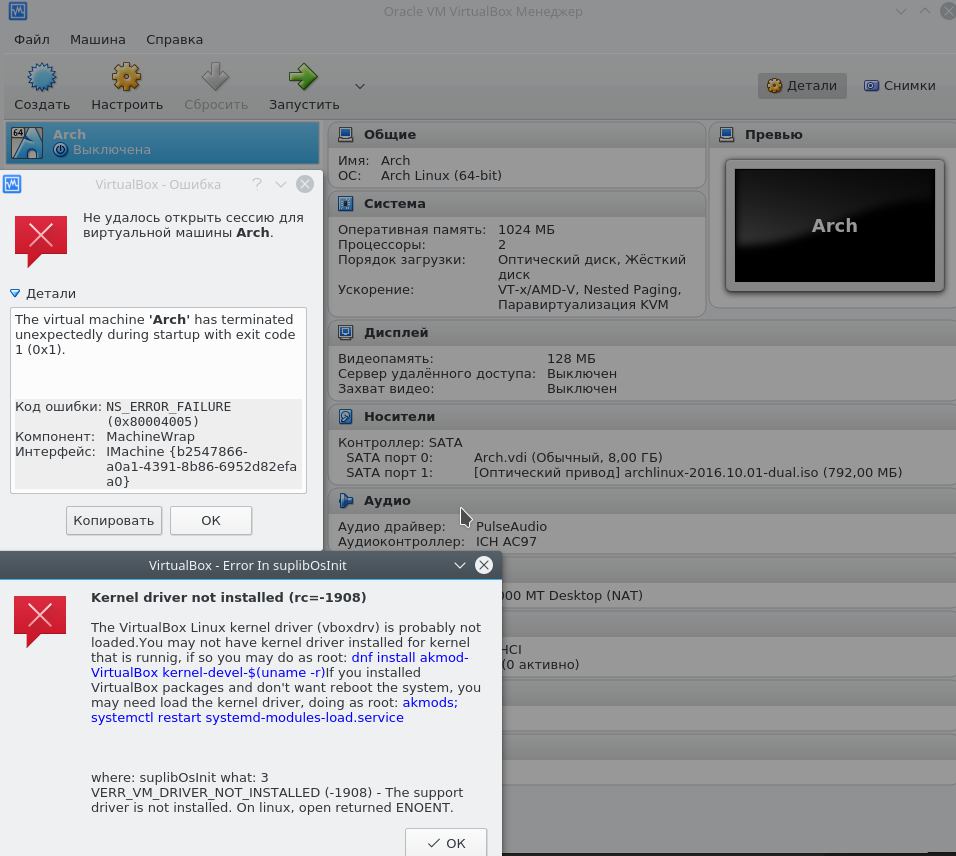Click the Система chip icon
This screenshot has width=956, height=856.
click(x=346, y=204)
